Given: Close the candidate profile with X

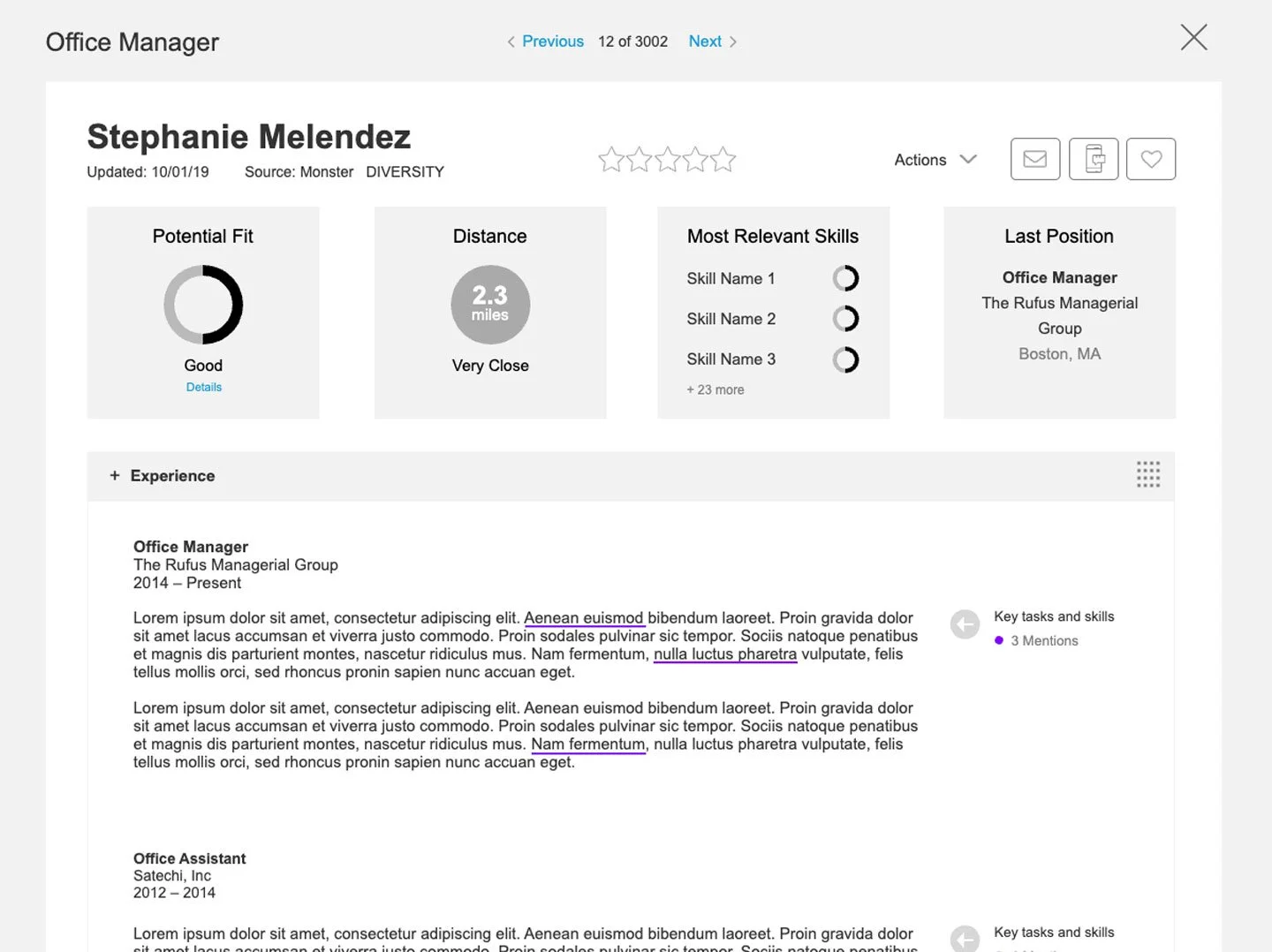Looking at the screenshot, I should pyautogui.click(x=1193, y=37).
